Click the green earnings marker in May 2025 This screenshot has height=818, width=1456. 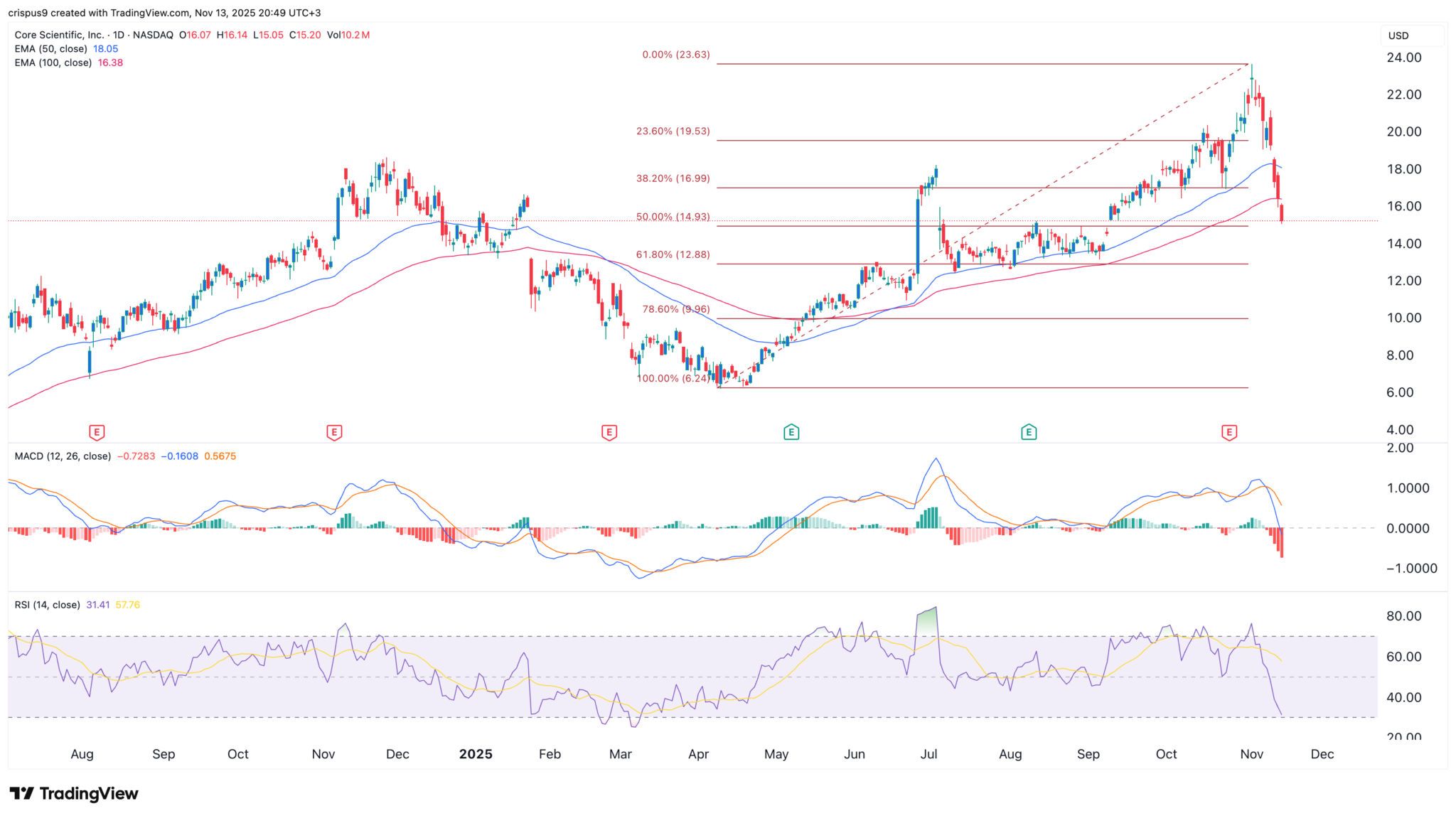pyautogui.click(x=791, y=431)
